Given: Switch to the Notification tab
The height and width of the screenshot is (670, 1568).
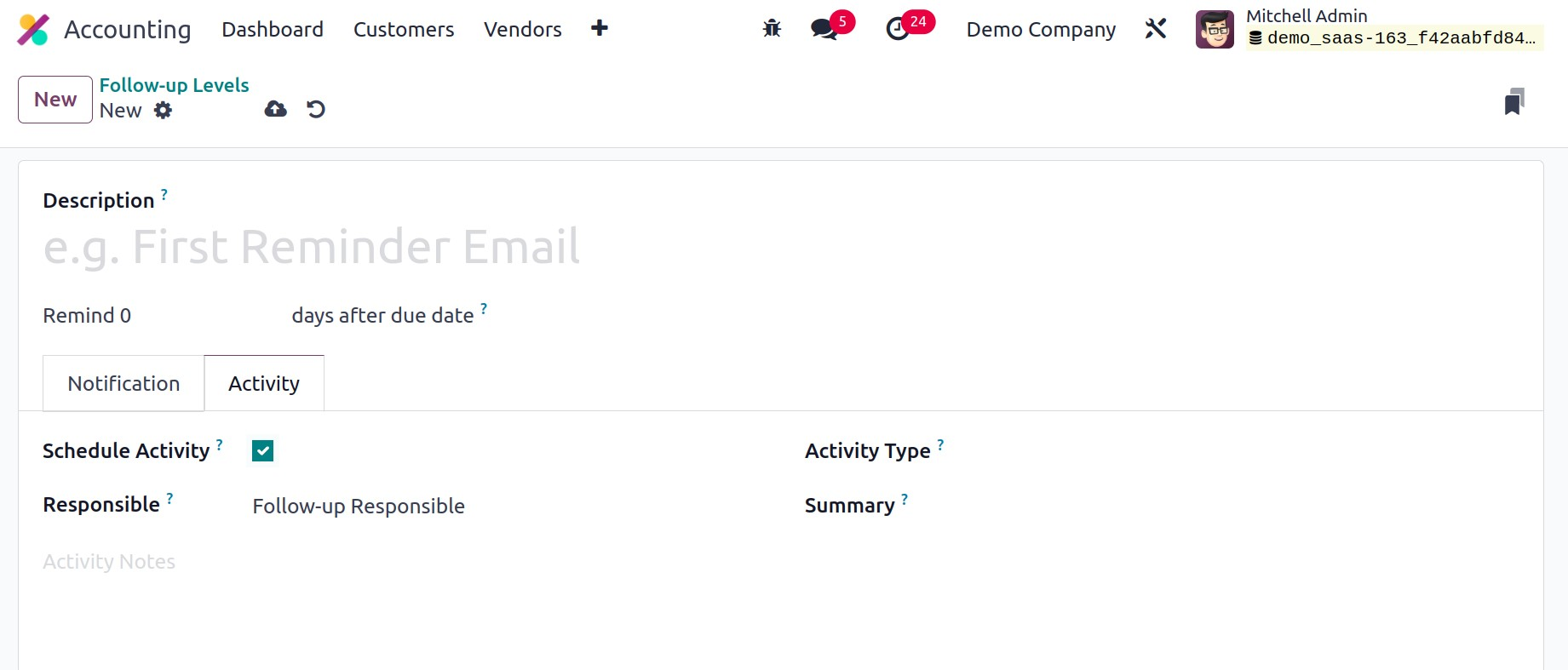Looking at the screenshot, I should (123, 384).
